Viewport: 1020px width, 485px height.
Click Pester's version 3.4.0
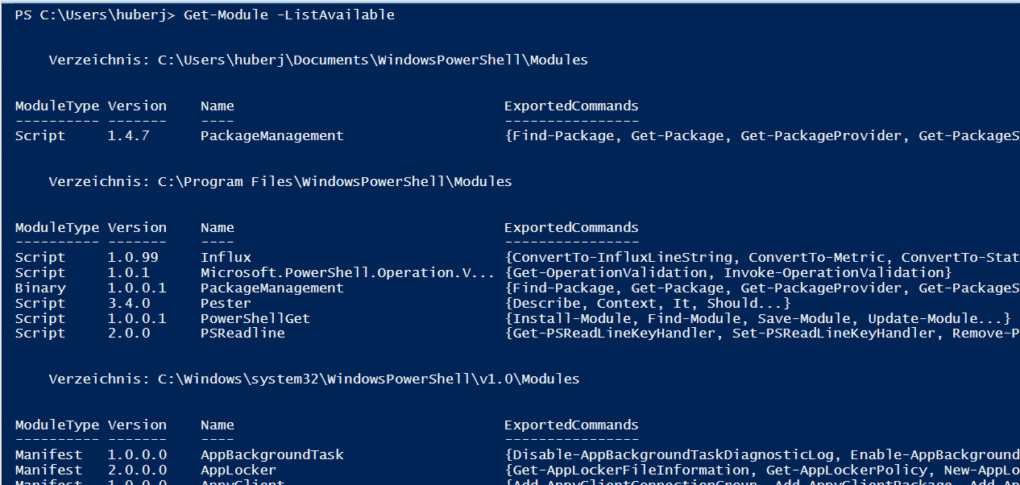(129, 303)
